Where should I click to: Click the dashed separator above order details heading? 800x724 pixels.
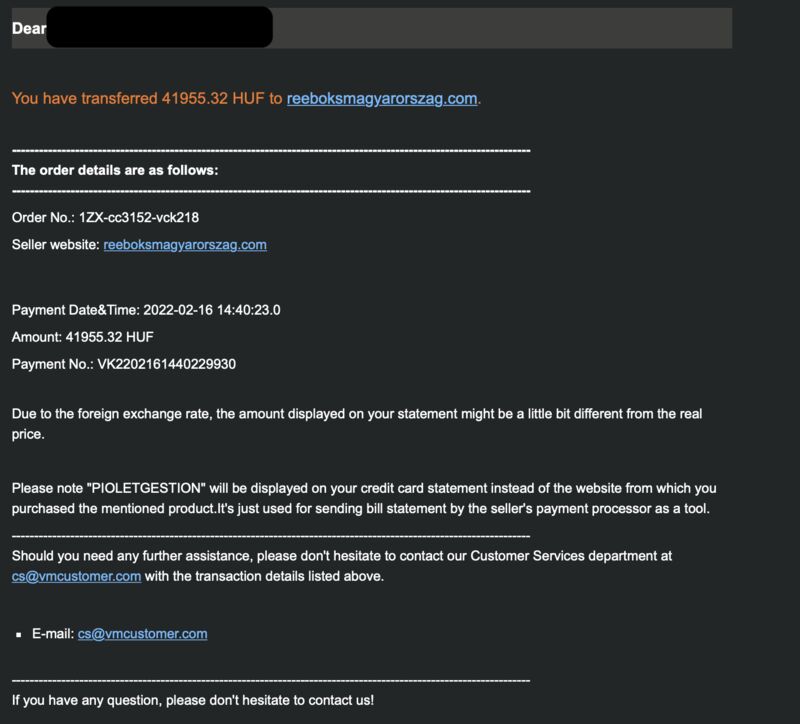click(x=271, y=151)
